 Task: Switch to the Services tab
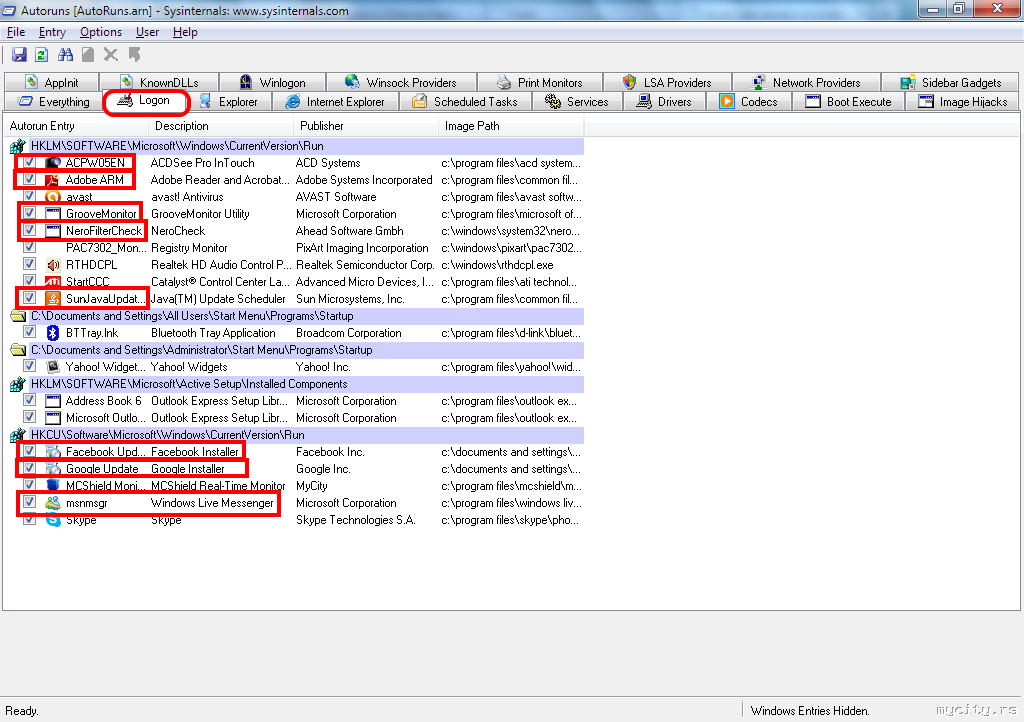(578, 102)
